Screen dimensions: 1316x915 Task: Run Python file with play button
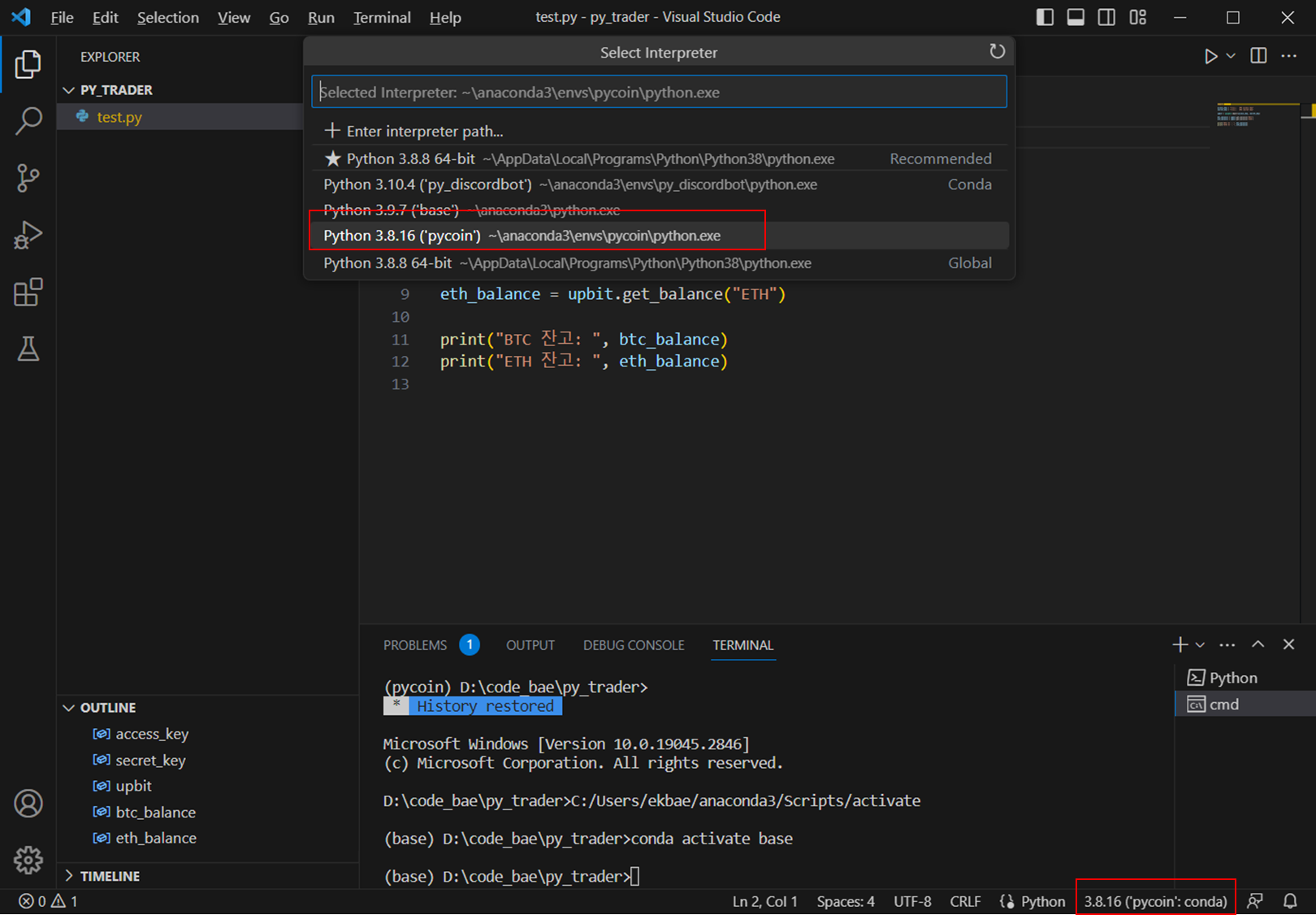(1210, 56)
